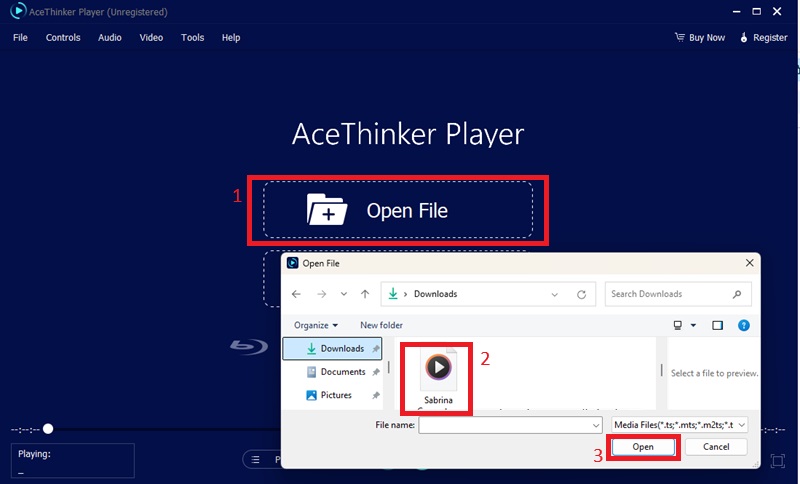Open the Organize dropdown

click(316, 325)
